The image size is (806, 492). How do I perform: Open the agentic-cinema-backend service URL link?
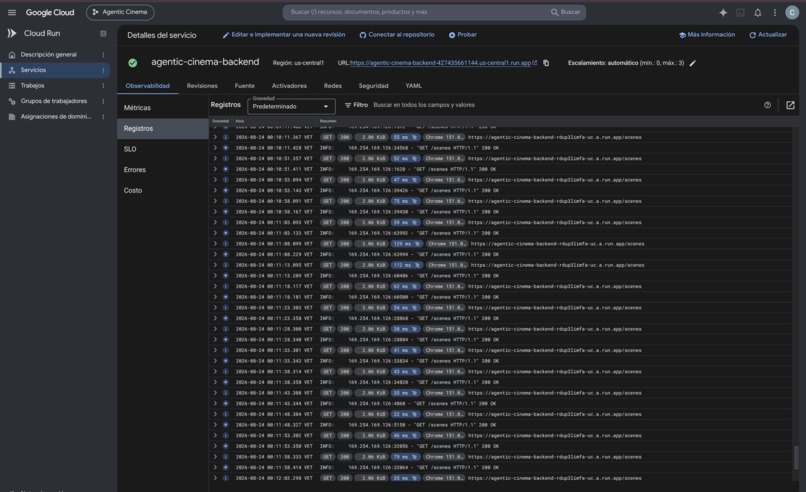(443, 63)
